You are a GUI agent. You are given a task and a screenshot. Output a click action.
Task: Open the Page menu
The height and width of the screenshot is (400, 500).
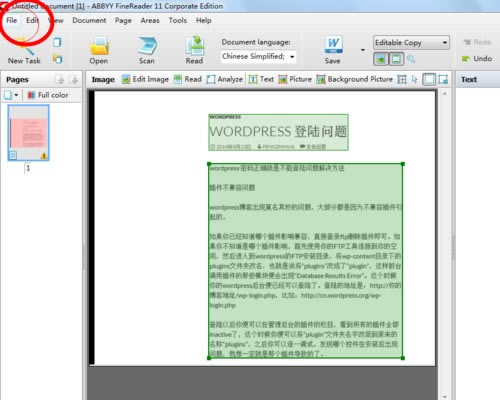point(123,20)
